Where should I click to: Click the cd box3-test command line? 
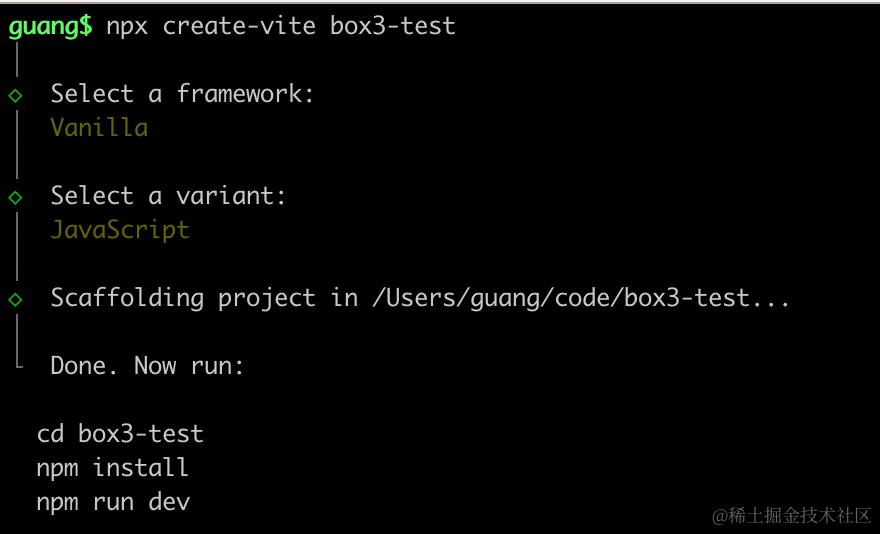(120, 434)
